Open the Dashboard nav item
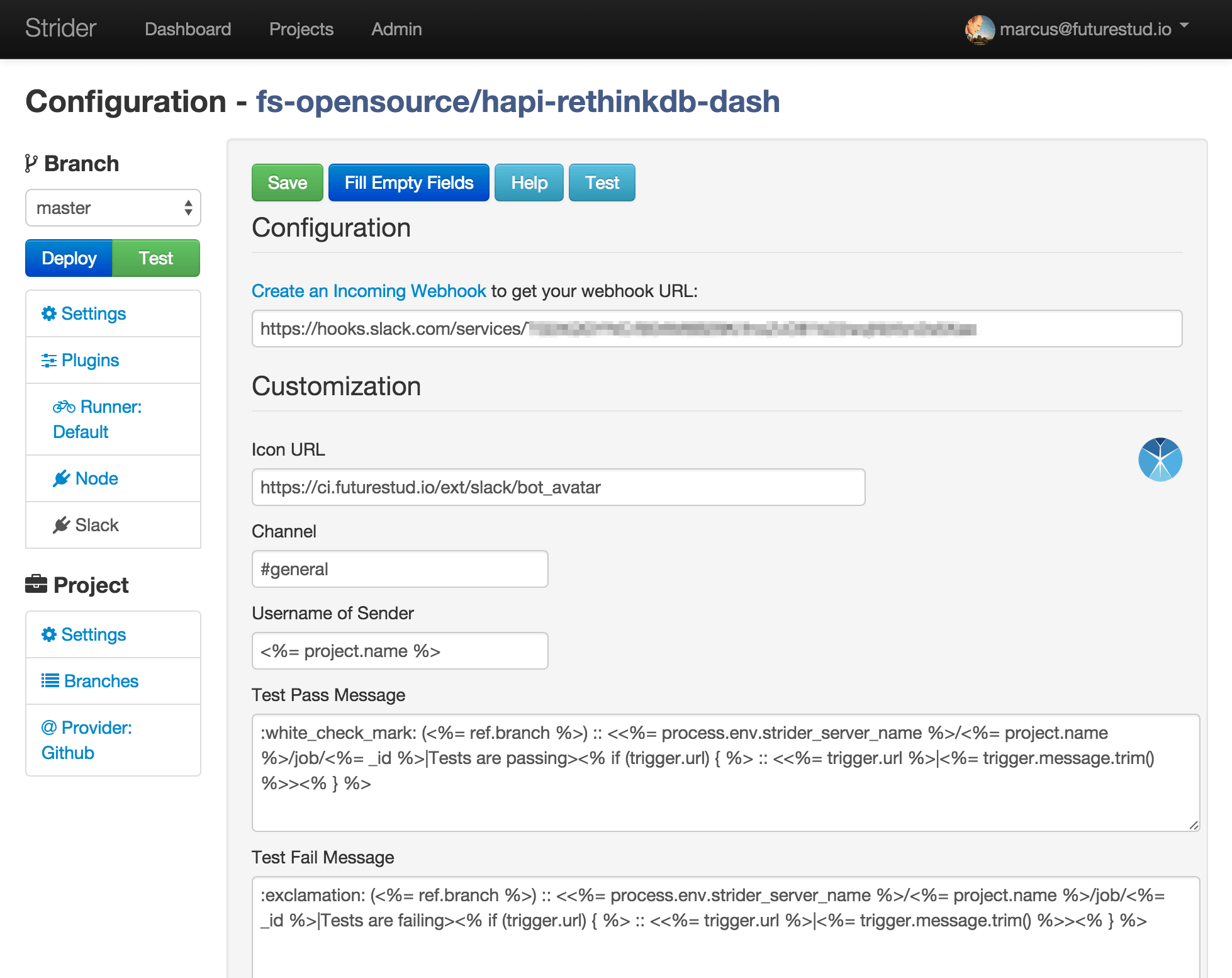Screen dimensions: 1232x978 point(188,29)
